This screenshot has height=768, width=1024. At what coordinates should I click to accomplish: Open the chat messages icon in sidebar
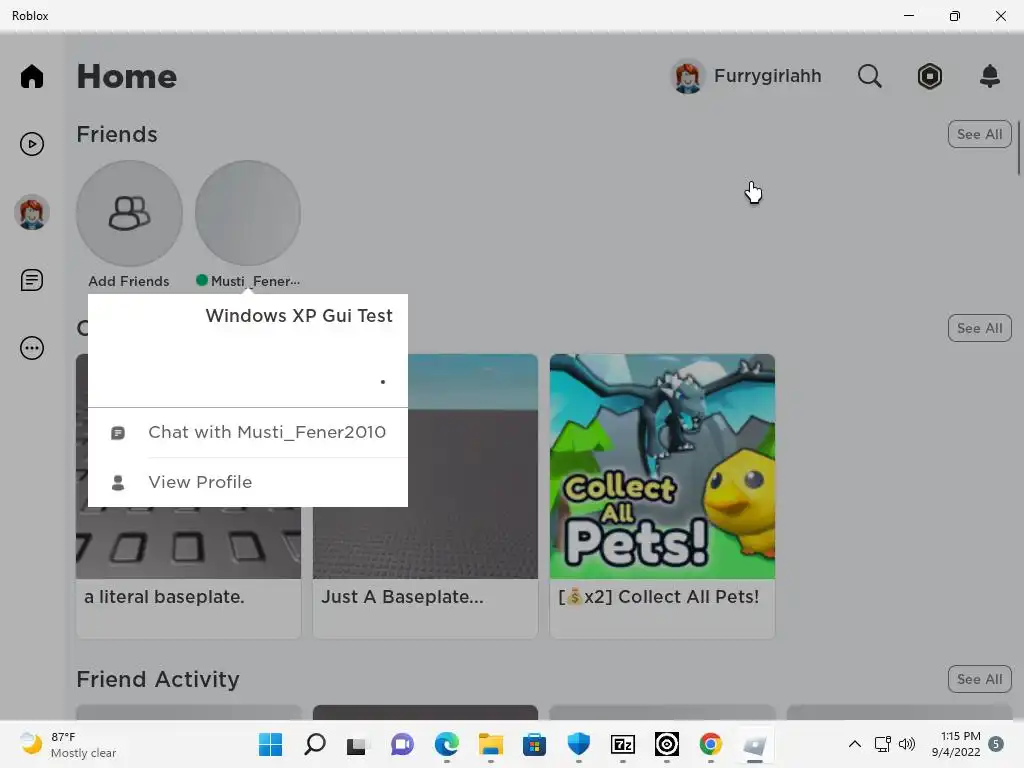tap(31, 280)
